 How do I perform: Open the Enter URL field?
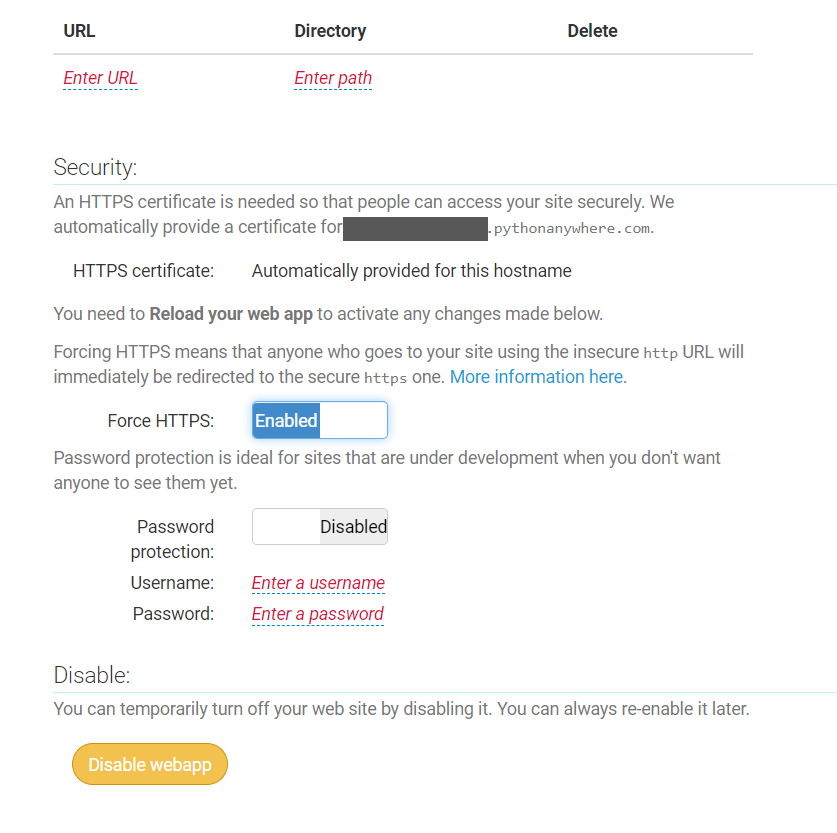pos(100,78)
